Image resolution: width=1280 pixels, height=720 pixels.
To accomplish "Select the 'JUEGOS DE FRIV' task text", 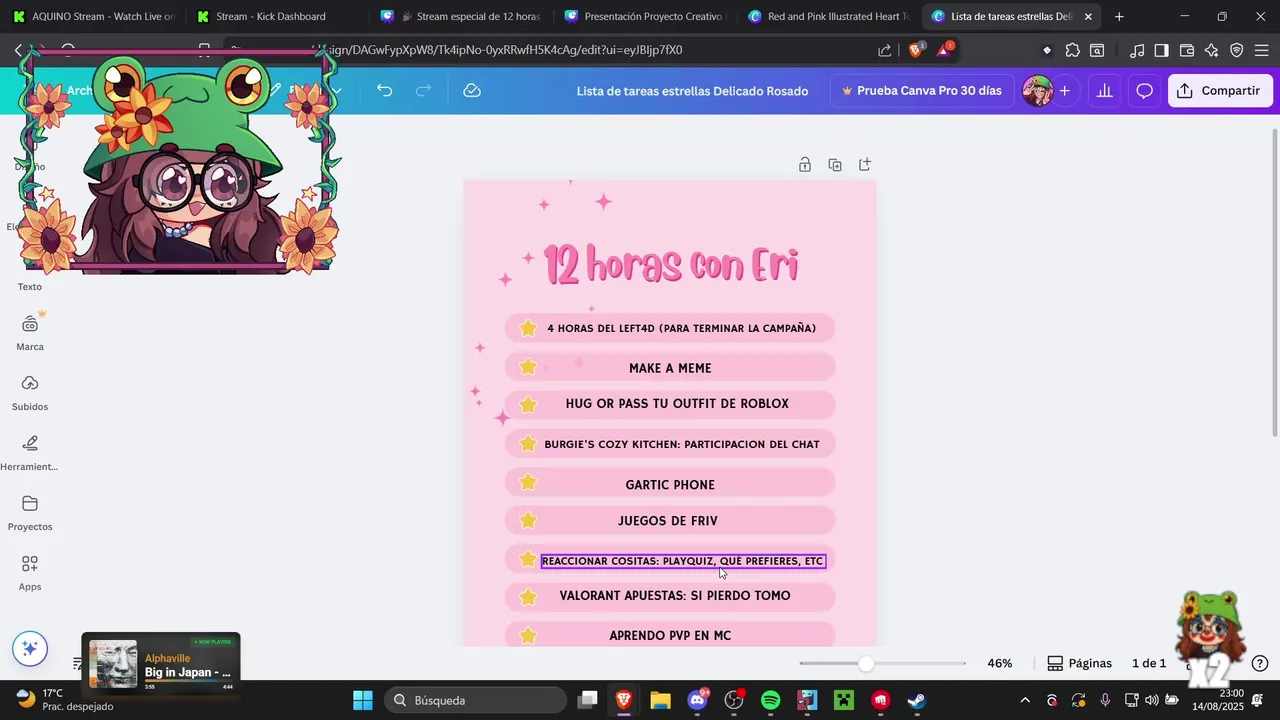I will click(668, 521).
